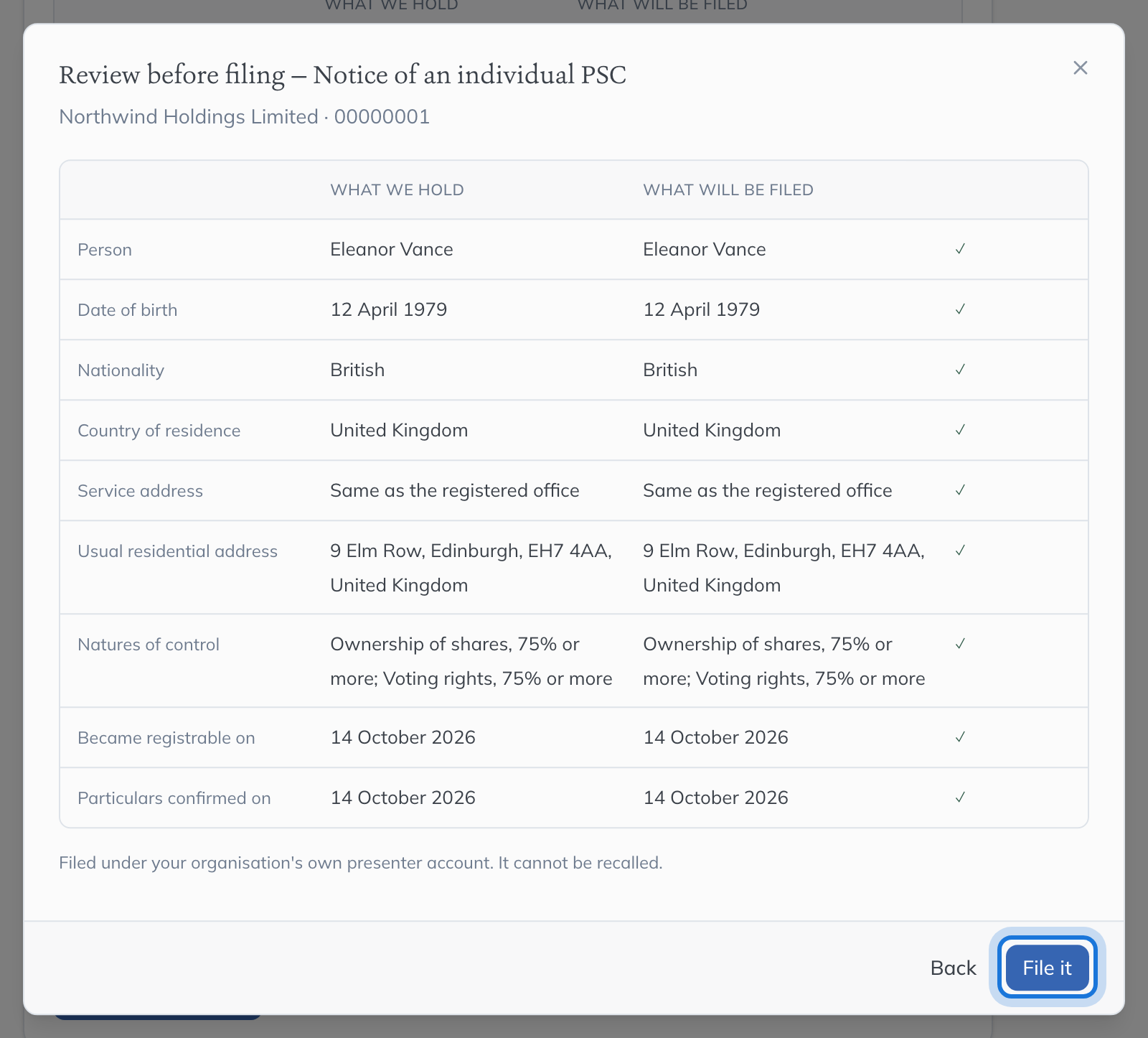Click the 'Service address' row label

click(x=140, y=491)
